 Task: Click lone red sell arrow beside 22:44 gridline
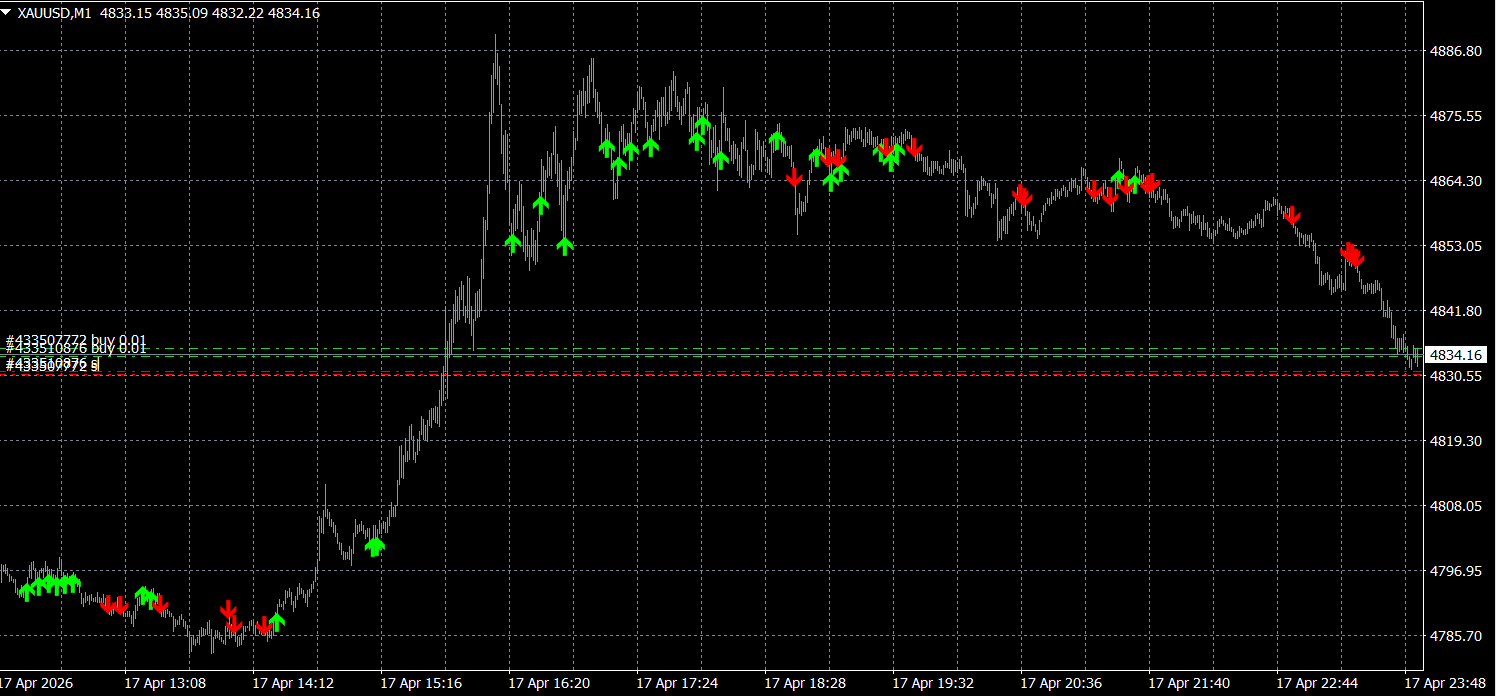click(1292, 215)
